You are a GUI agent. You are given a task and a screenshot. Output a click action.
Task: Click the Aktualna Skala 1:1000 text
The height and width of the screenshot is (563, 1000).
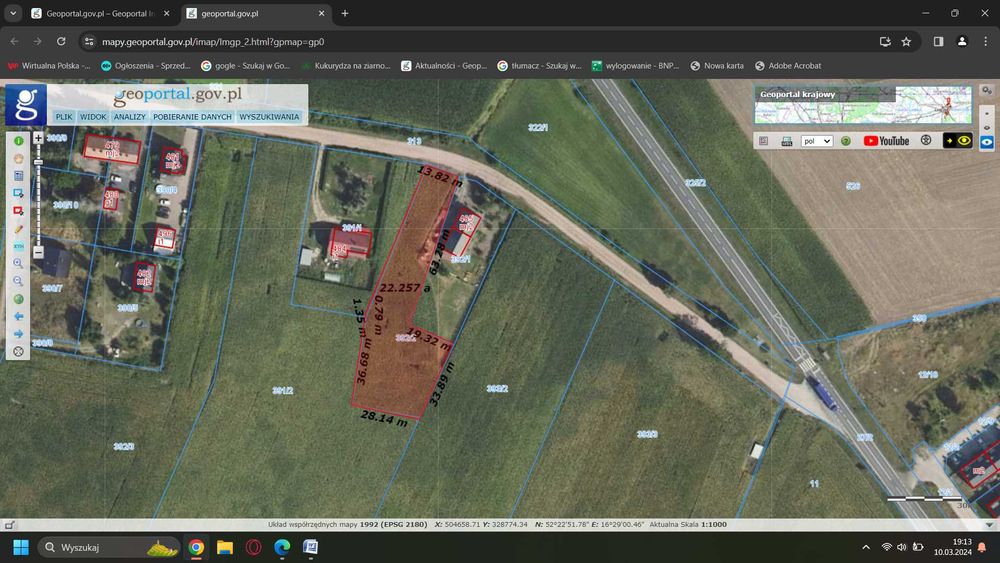(688, 524)
